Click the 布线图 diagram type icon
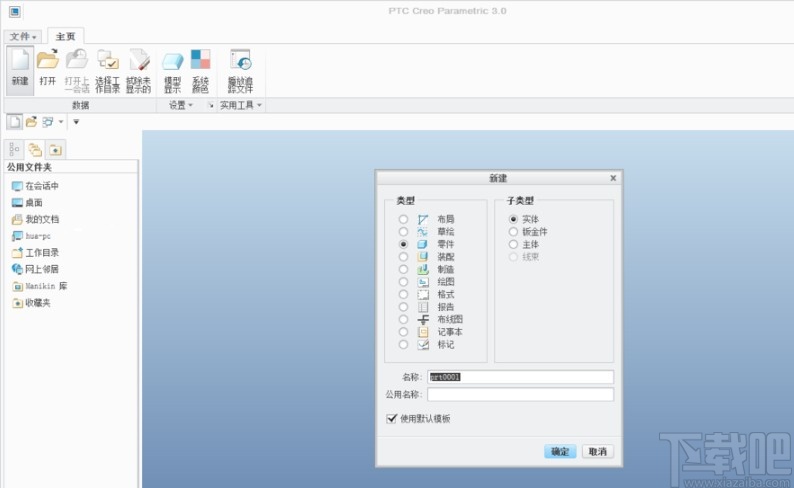The height and width of the screenshot is (488, 794). [x=423, y=319]
